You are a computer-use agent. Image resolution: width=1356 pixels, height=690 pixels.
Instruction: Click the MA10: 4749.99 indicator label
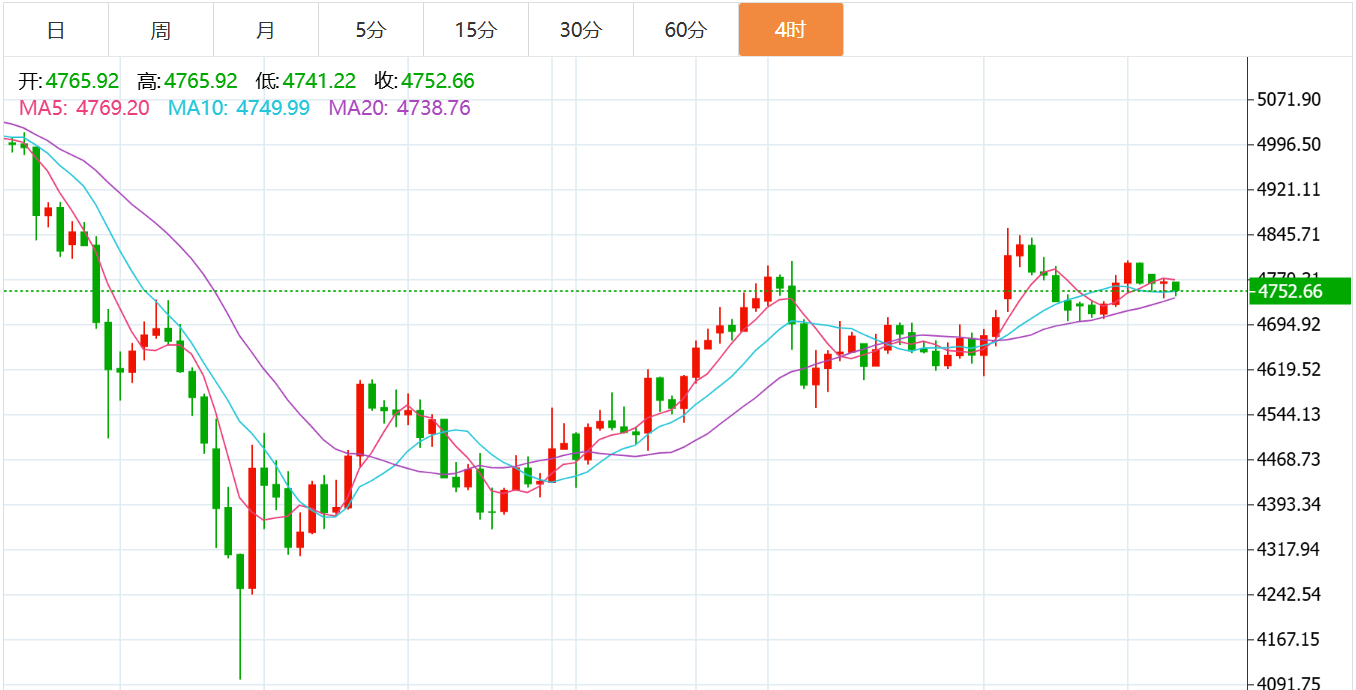click(x=239, y=107)
